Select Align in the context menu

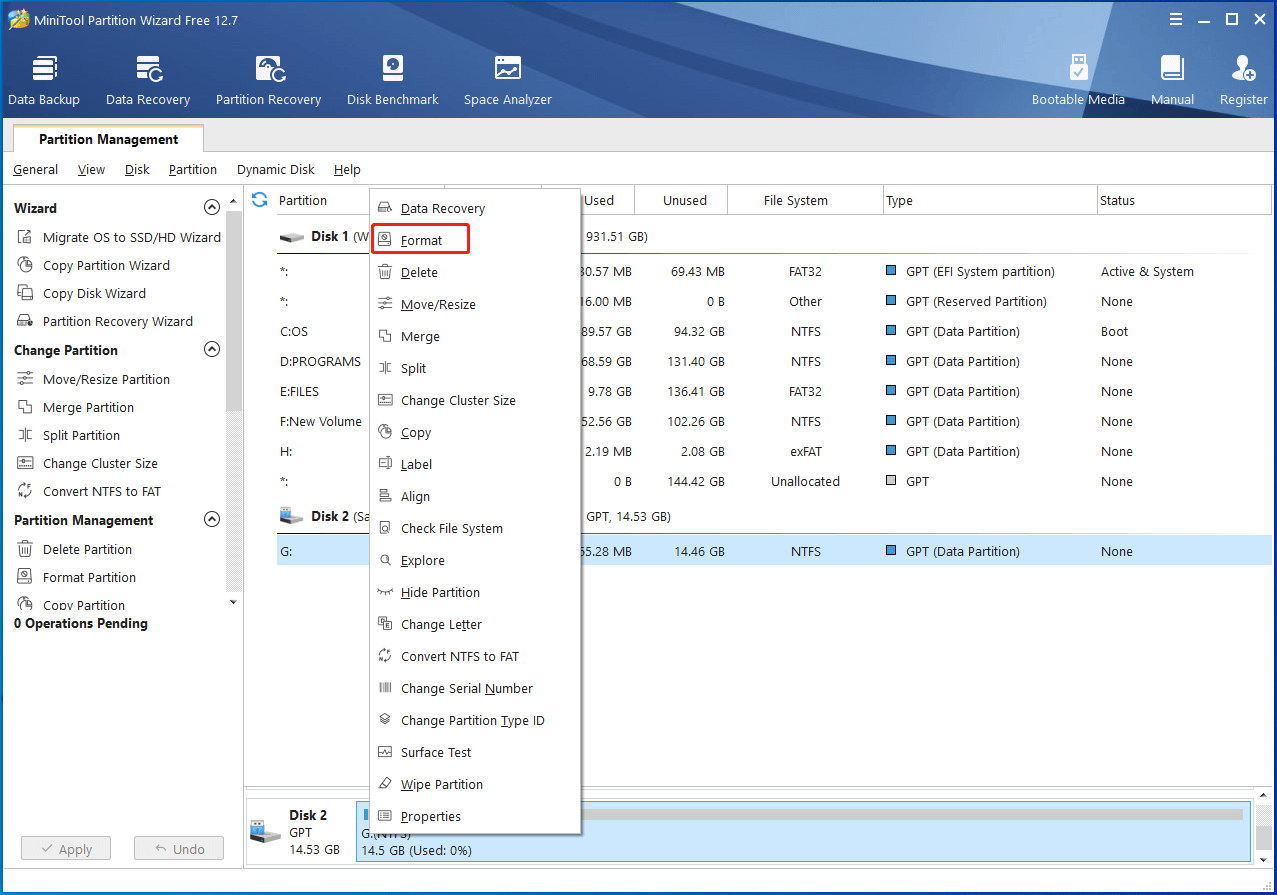476,496
